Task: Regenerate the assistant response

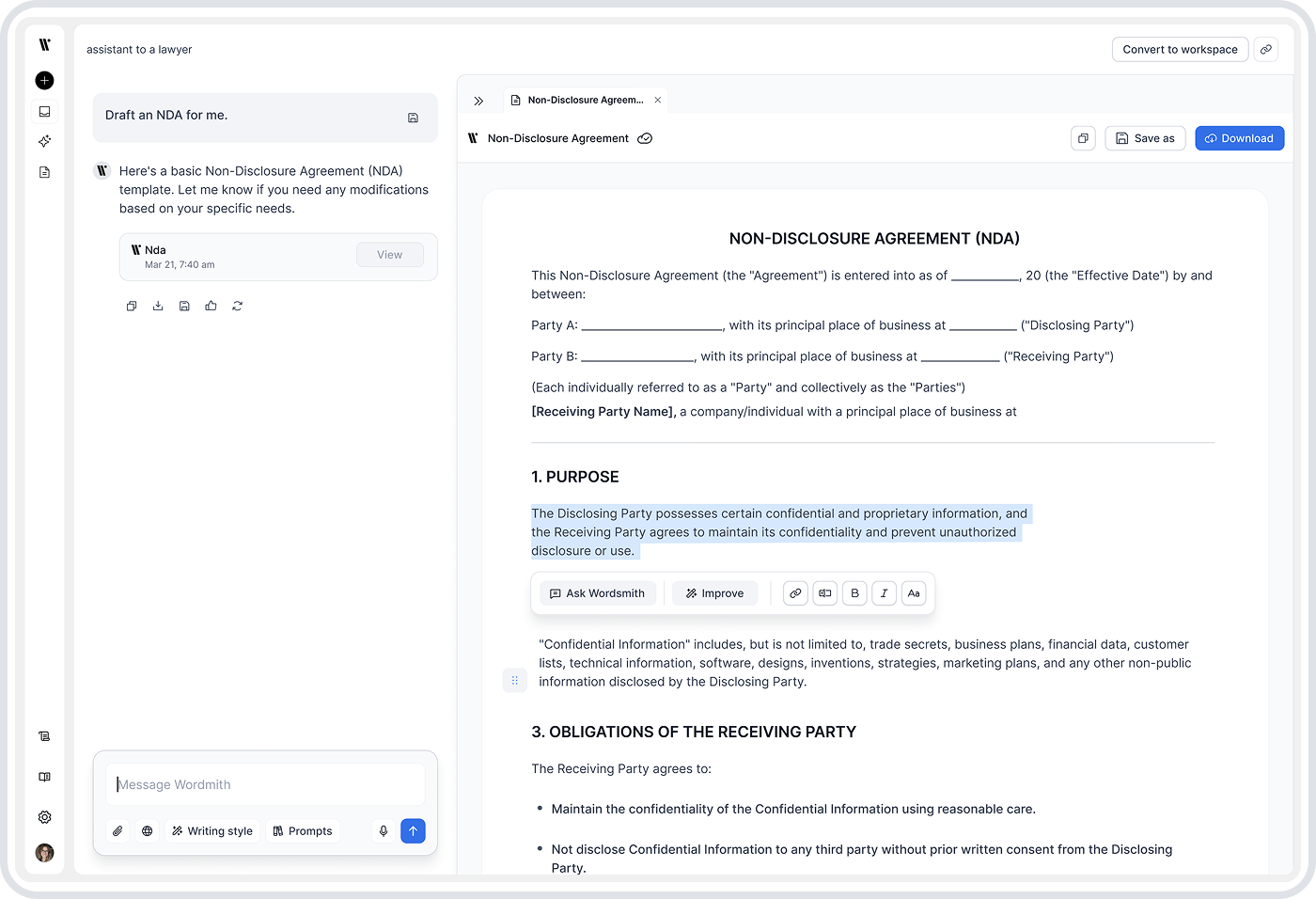Action: 237,306
